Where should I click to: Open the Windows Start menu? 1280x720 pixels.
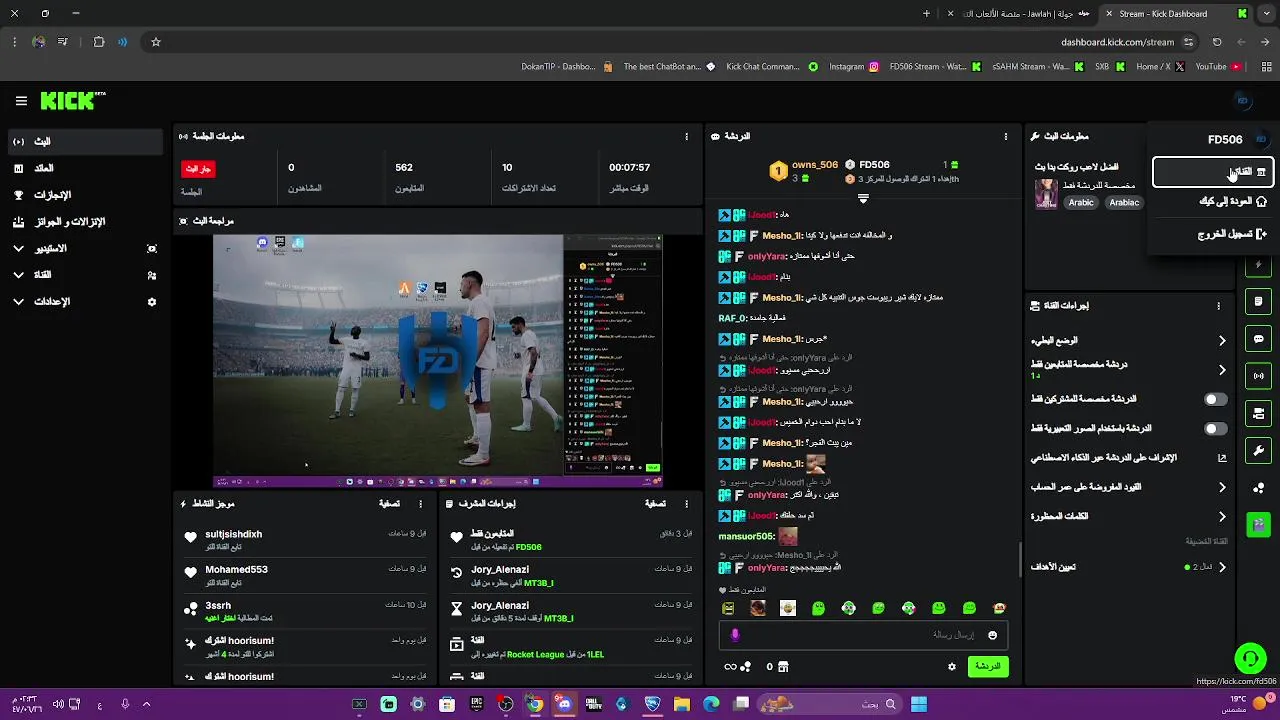tap(918, 704)
